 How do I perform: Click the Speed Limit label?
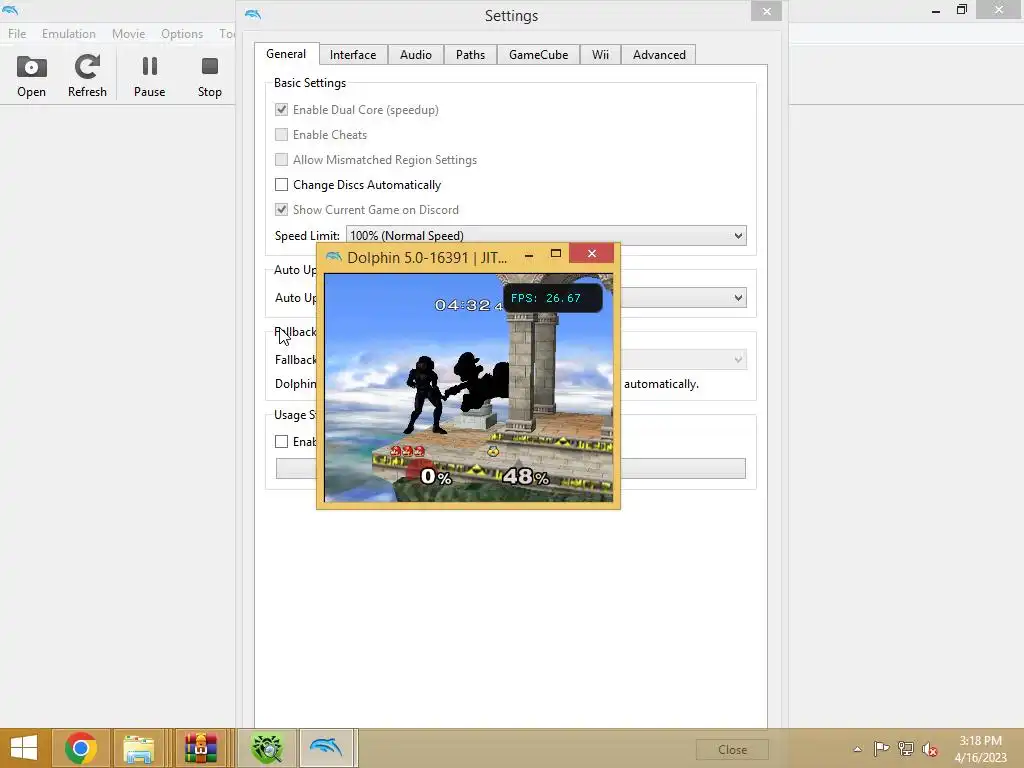click(x=307, y=236)
